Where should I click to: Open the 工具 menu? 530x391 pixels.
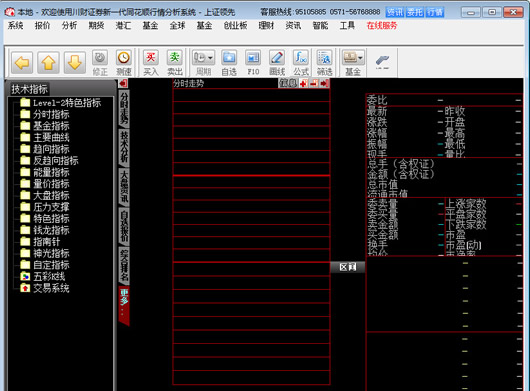click(347, 26)
